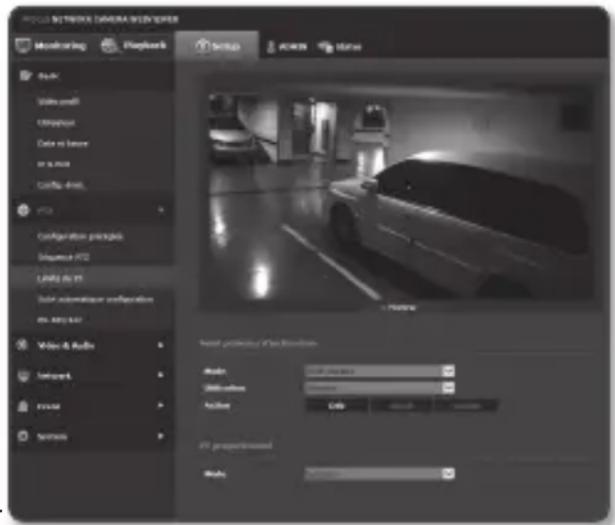Select Configuration principale in sidebar
Screen dimensions: 615x525
(80, 239)
